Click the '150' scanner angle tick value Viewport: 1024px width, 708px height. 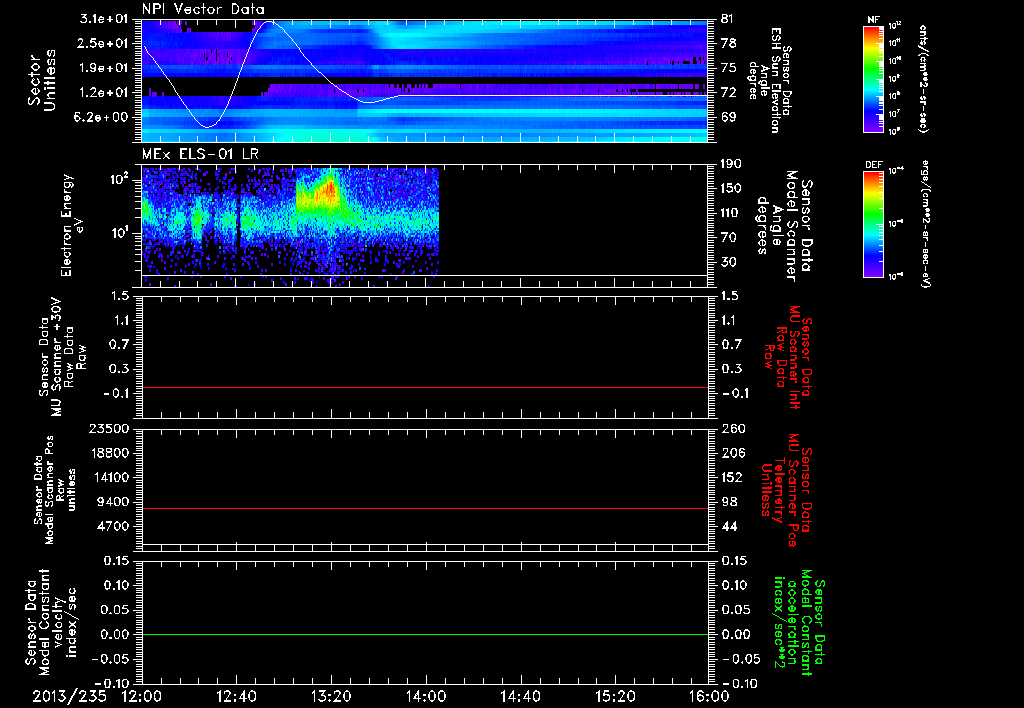click(x=731, y=188)
